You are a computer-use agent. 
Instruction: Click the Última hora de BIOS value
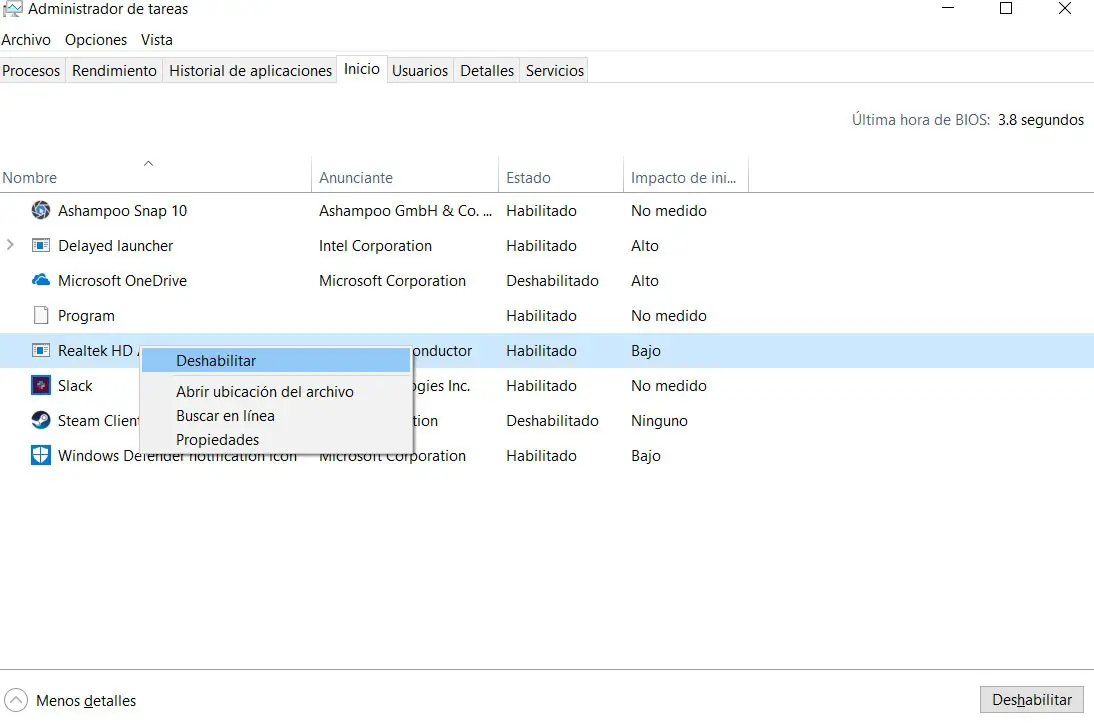point(1040,120)
